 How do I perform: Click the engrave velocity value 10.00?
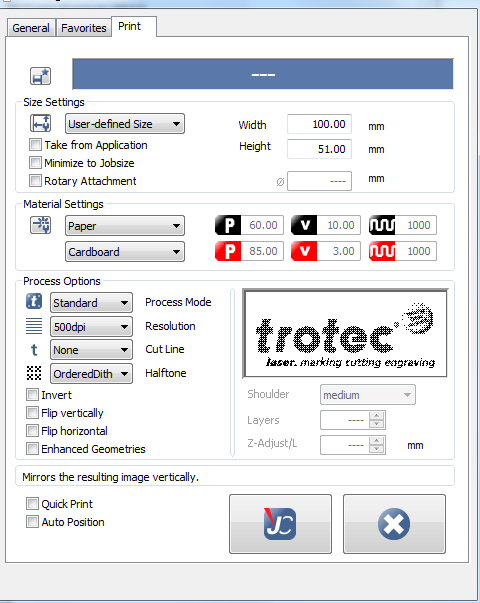339,225
